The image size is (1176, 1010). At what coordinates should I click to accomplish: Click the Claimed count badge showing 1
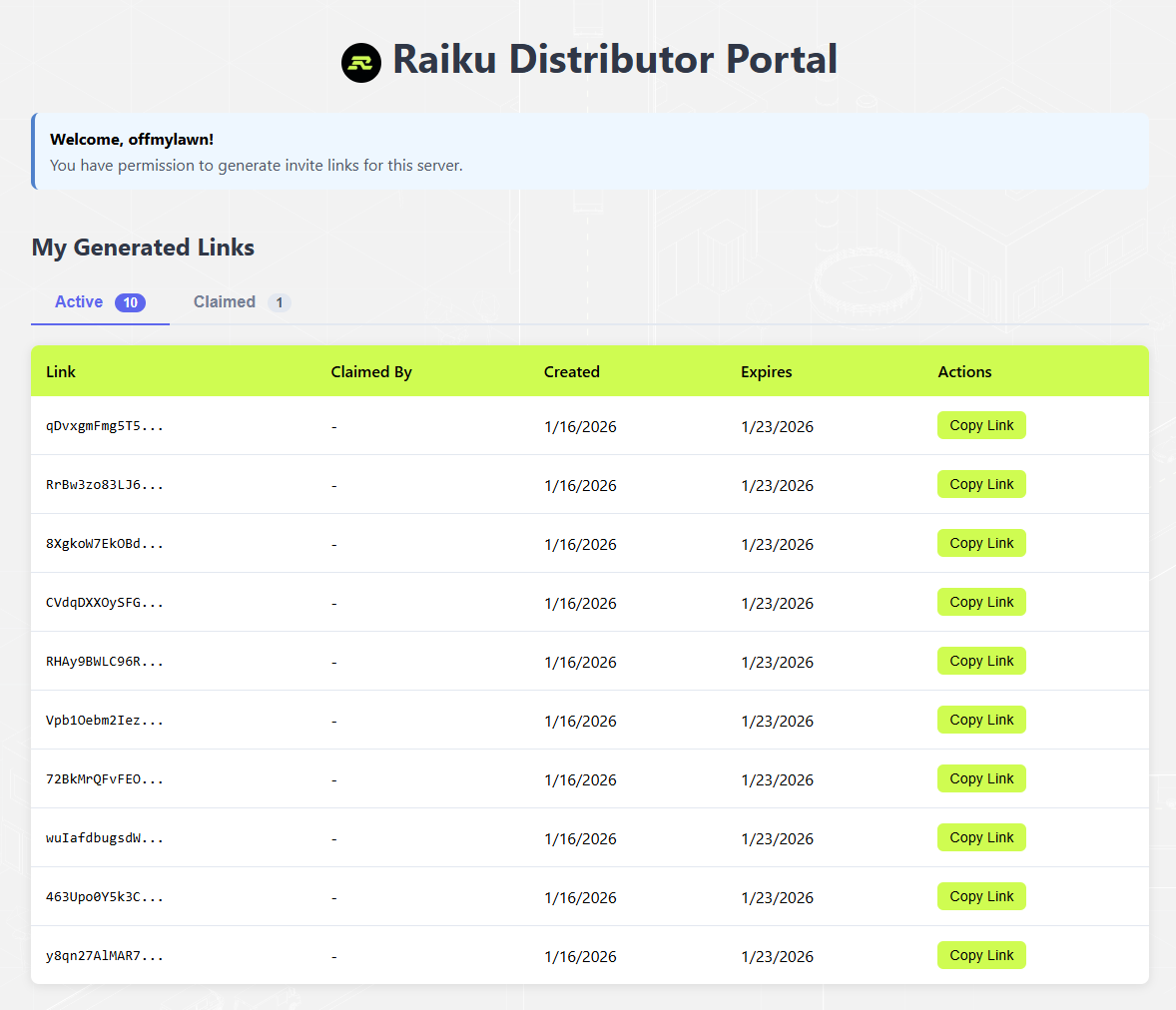[x=280, y=301]
